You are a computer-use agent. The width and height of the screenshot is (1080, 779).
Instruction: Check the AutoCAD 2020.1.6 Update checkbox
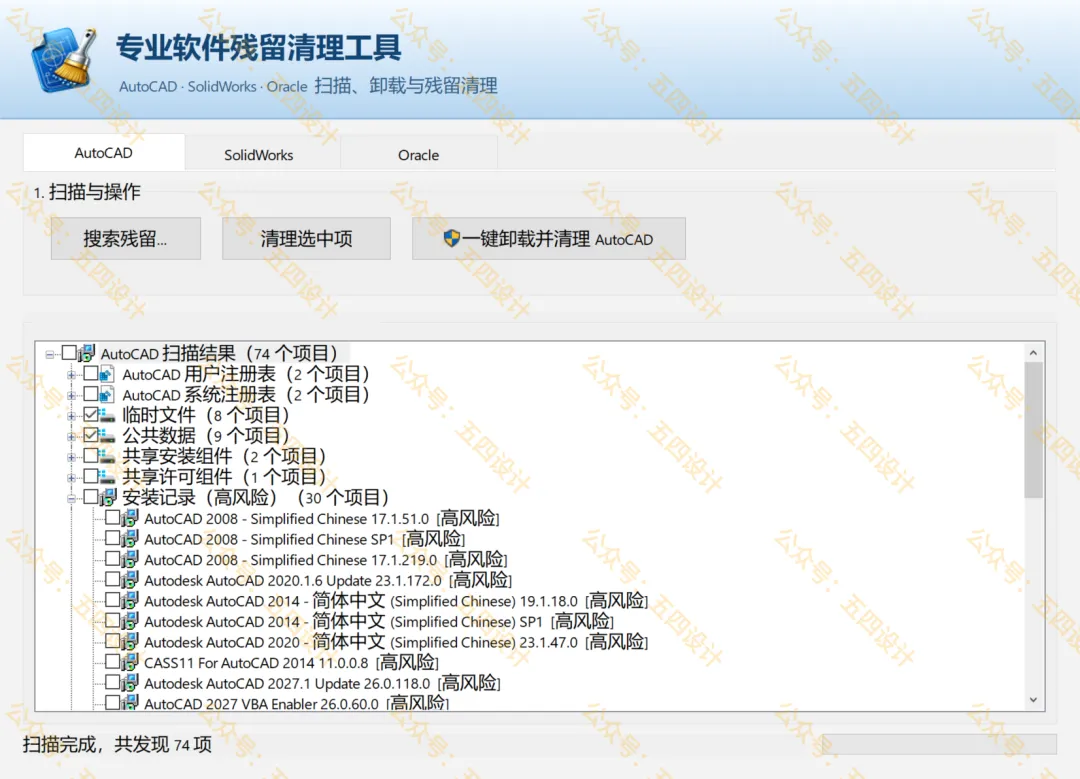pyautogui.click(x=112, y=579)
